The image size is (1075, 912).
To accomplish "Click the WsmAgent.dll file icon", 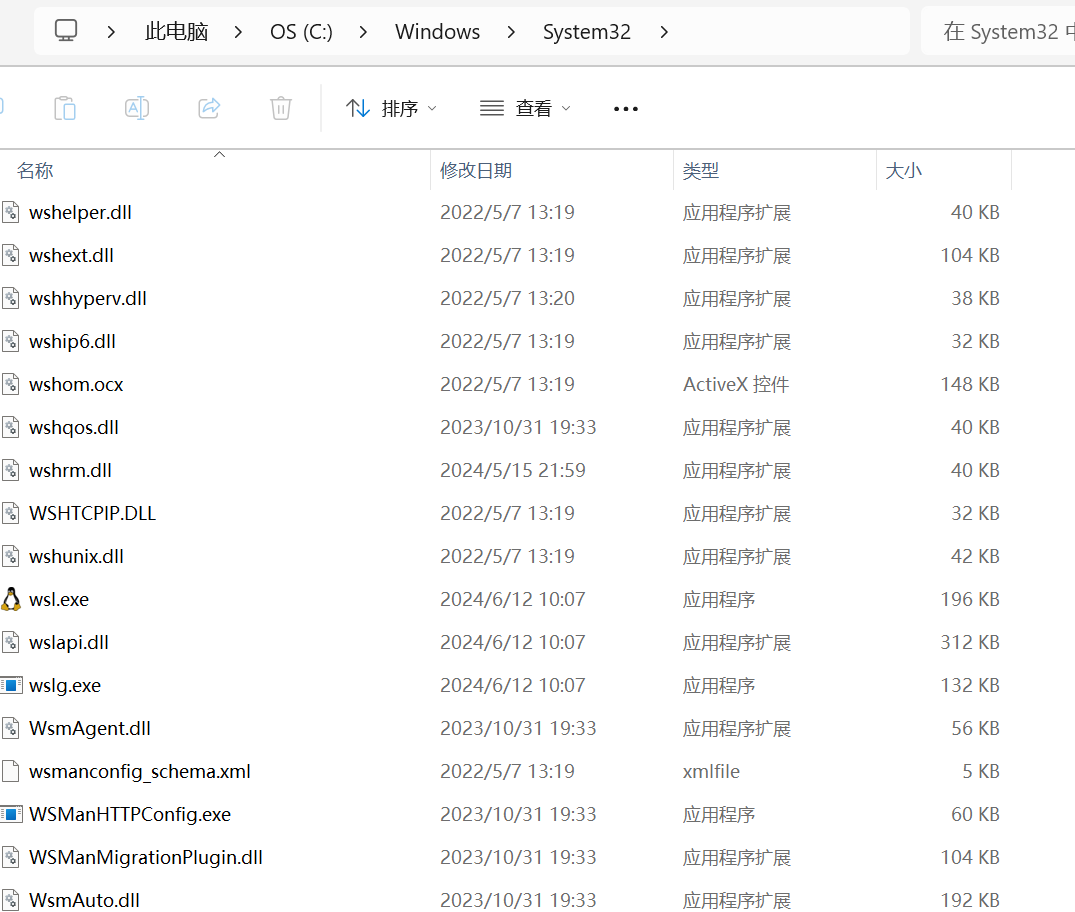I will (x=10, y=728).
